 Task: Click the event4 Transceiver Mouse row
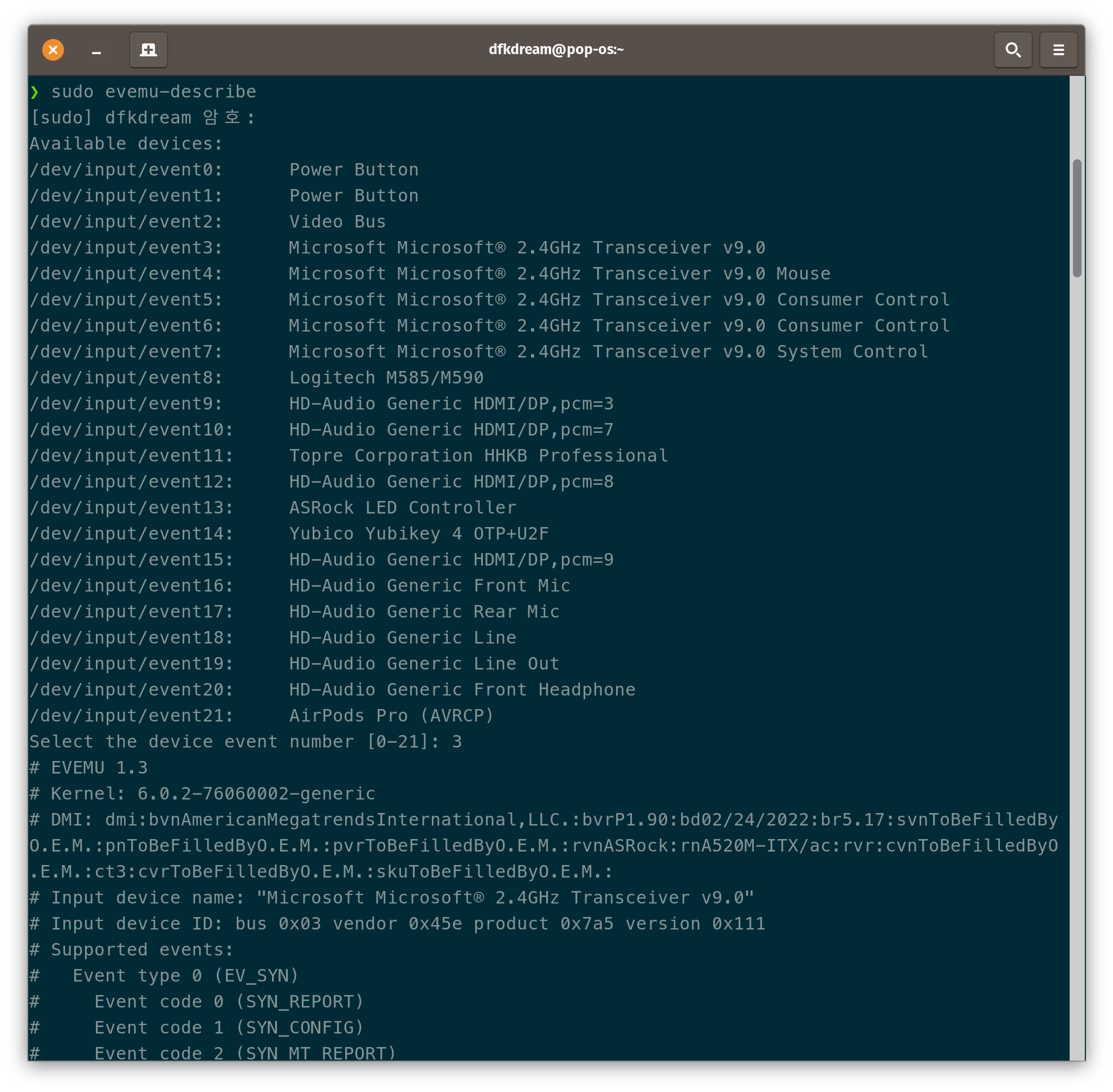coord(430,274)
